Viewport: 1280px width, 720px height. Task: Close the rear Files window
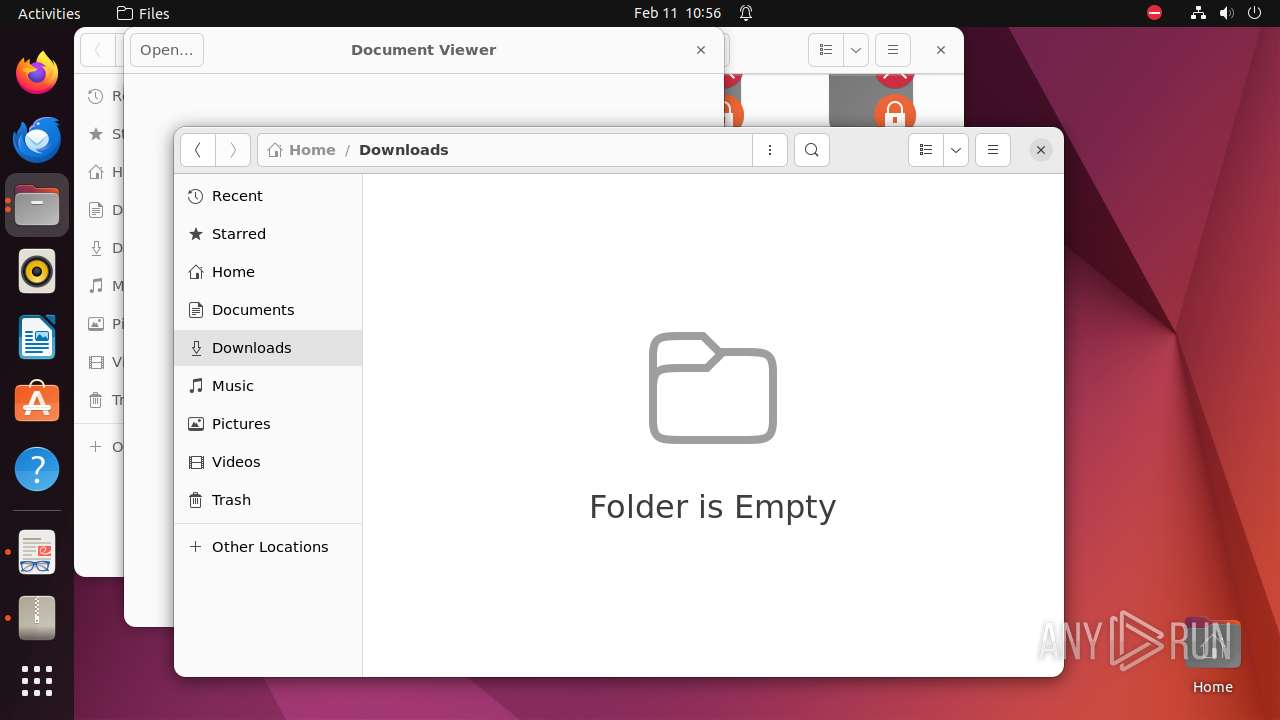pos(940,50)
